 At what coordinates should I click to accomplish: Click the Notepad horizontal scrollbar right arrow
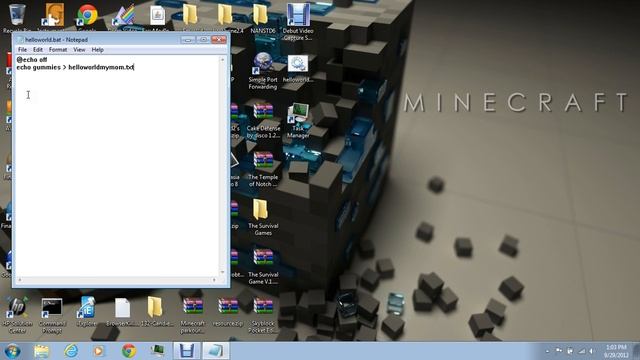pos(215,280)
